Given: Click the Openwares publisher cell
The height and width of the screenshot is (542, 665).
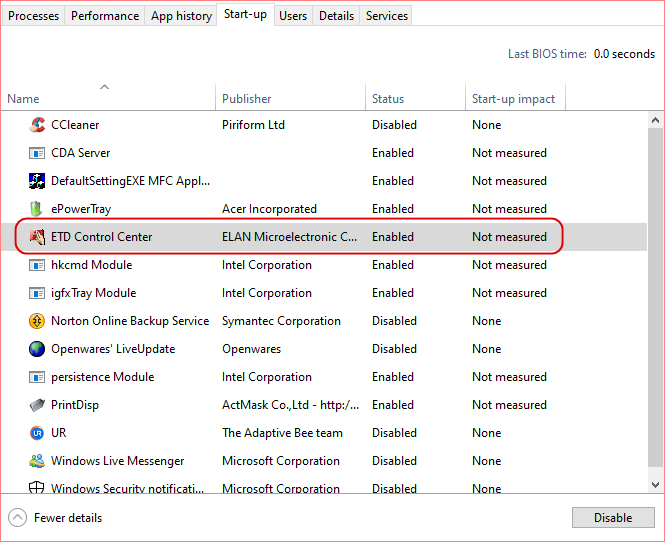Looking at the screenshot, I should pos(251,349).
